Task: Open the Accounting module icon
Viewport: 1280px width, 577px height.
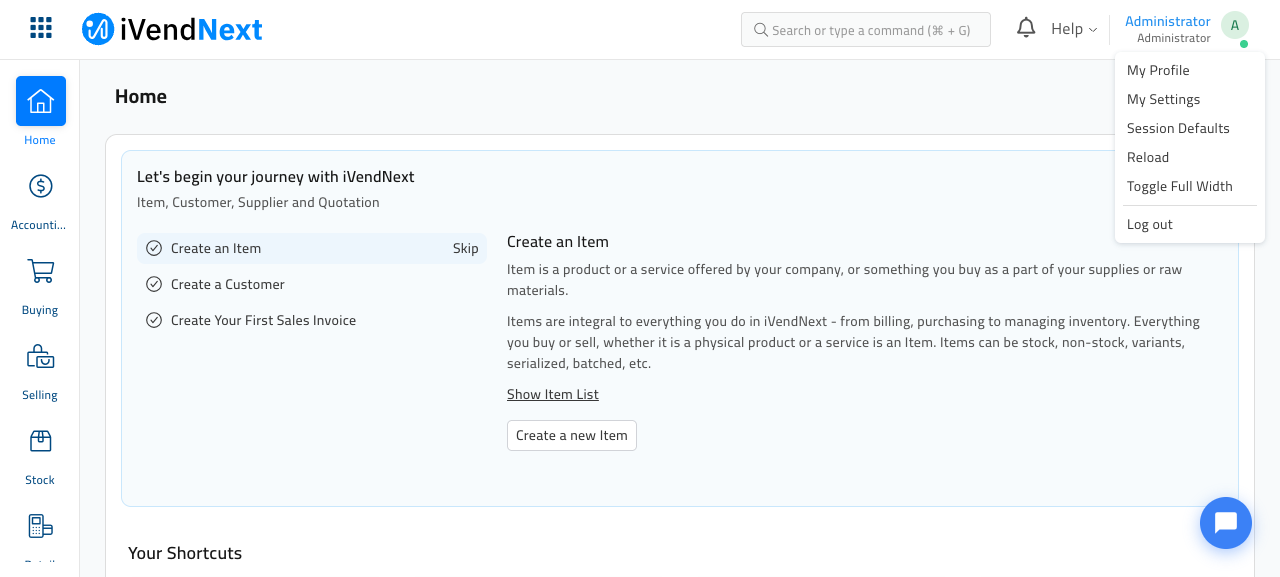Action: [x=41, y=186]
